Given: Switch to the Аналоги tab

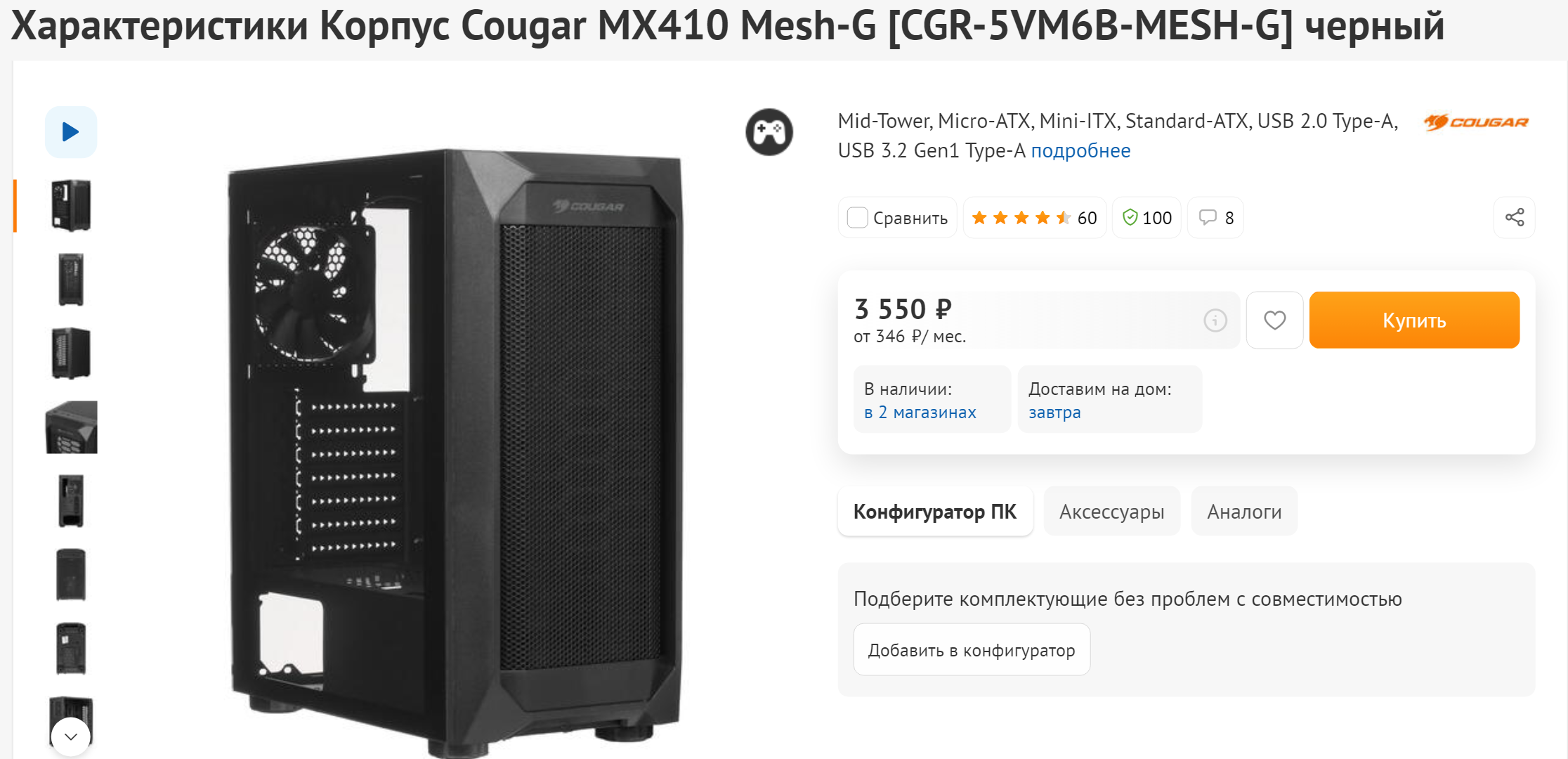Looking at the screenshot, I should tap(1244, 512).
